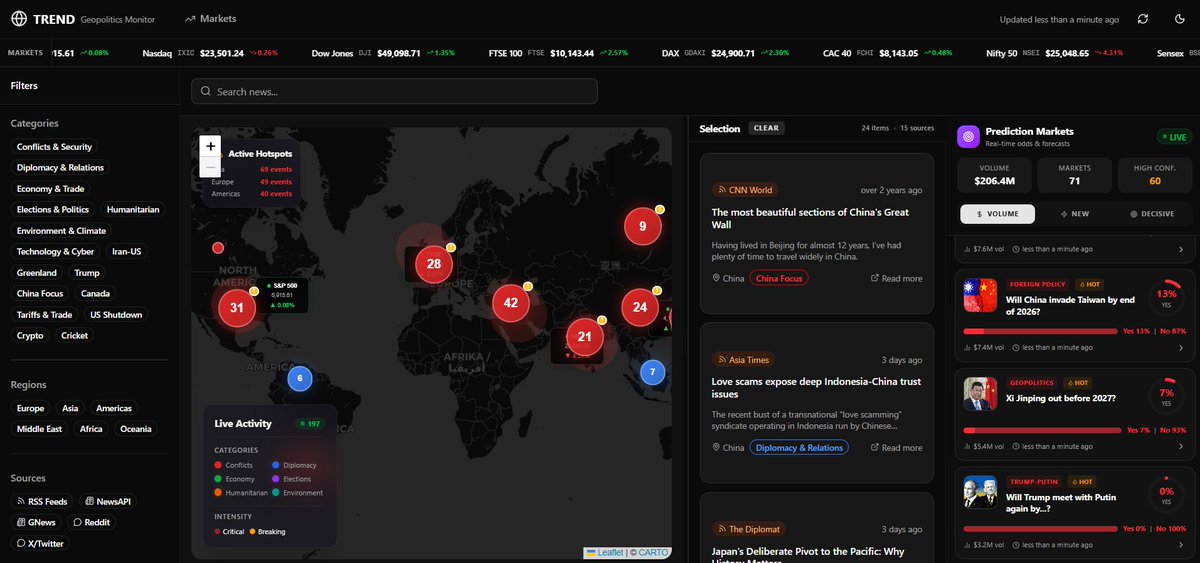Enable the Humanitarian category filter

(133, 210)
